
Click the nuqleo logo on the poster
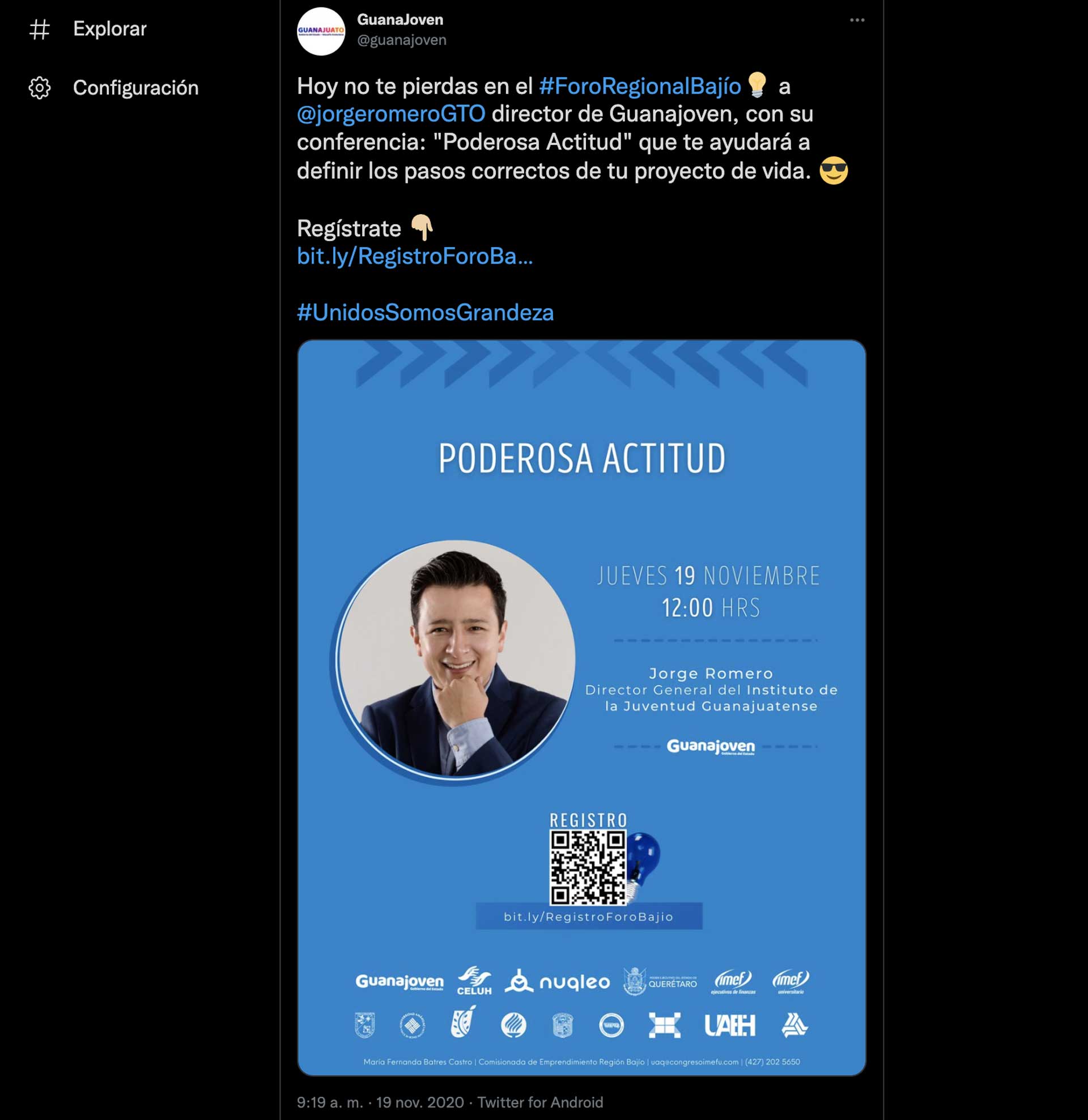click(x=558, y=982)
